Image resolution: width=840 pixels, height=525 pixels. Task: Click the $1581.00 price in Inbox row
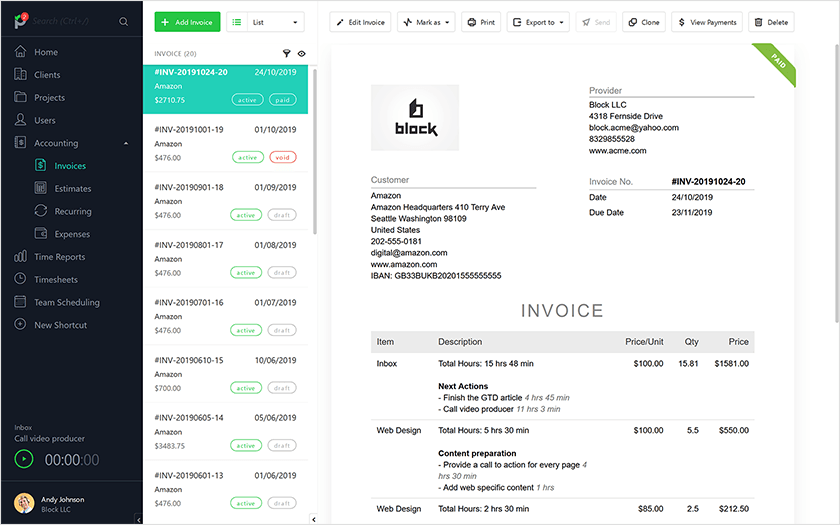pos(731,363)
